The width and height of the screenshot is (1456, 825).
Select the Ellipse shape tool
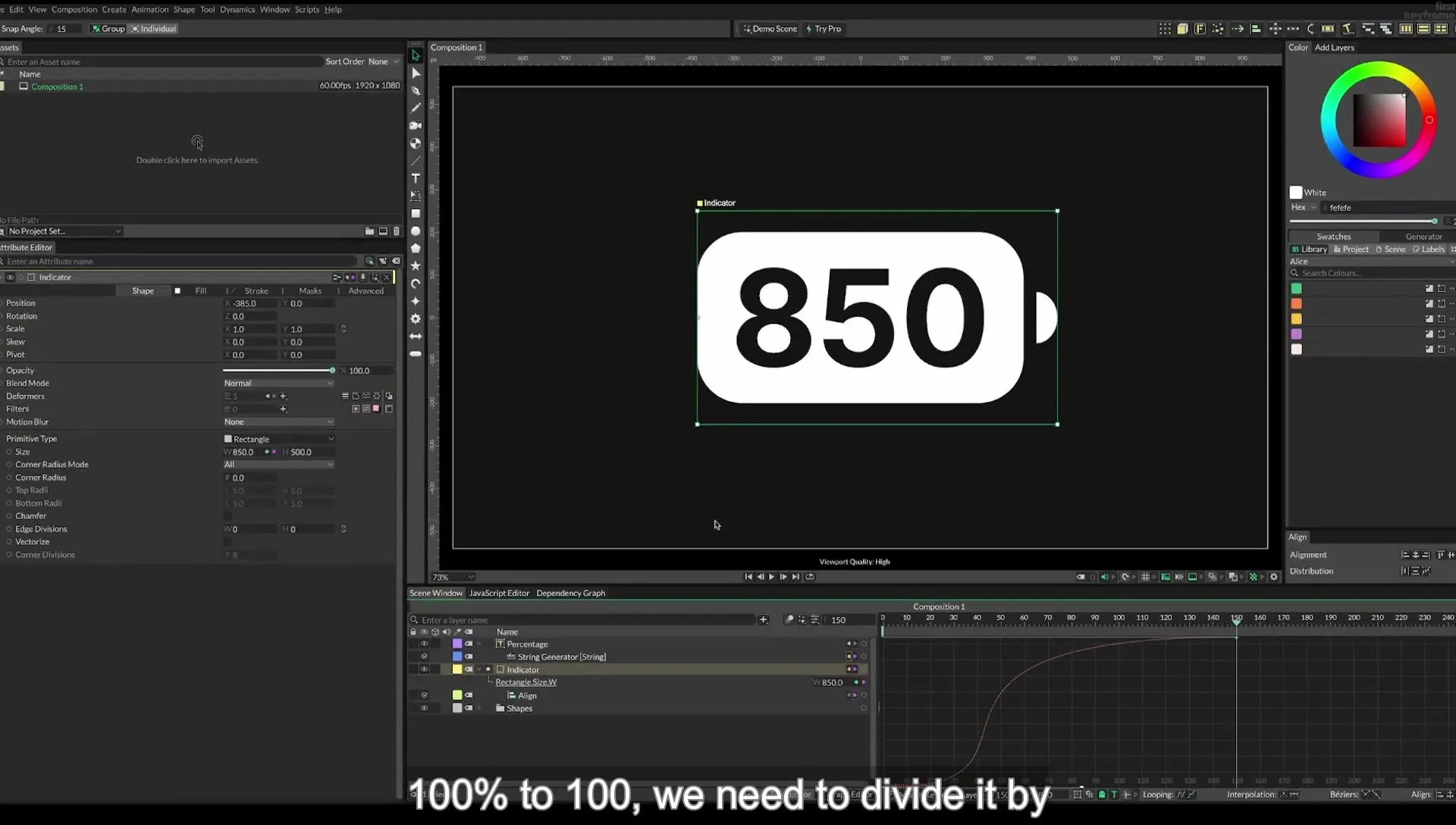point(416,231)
